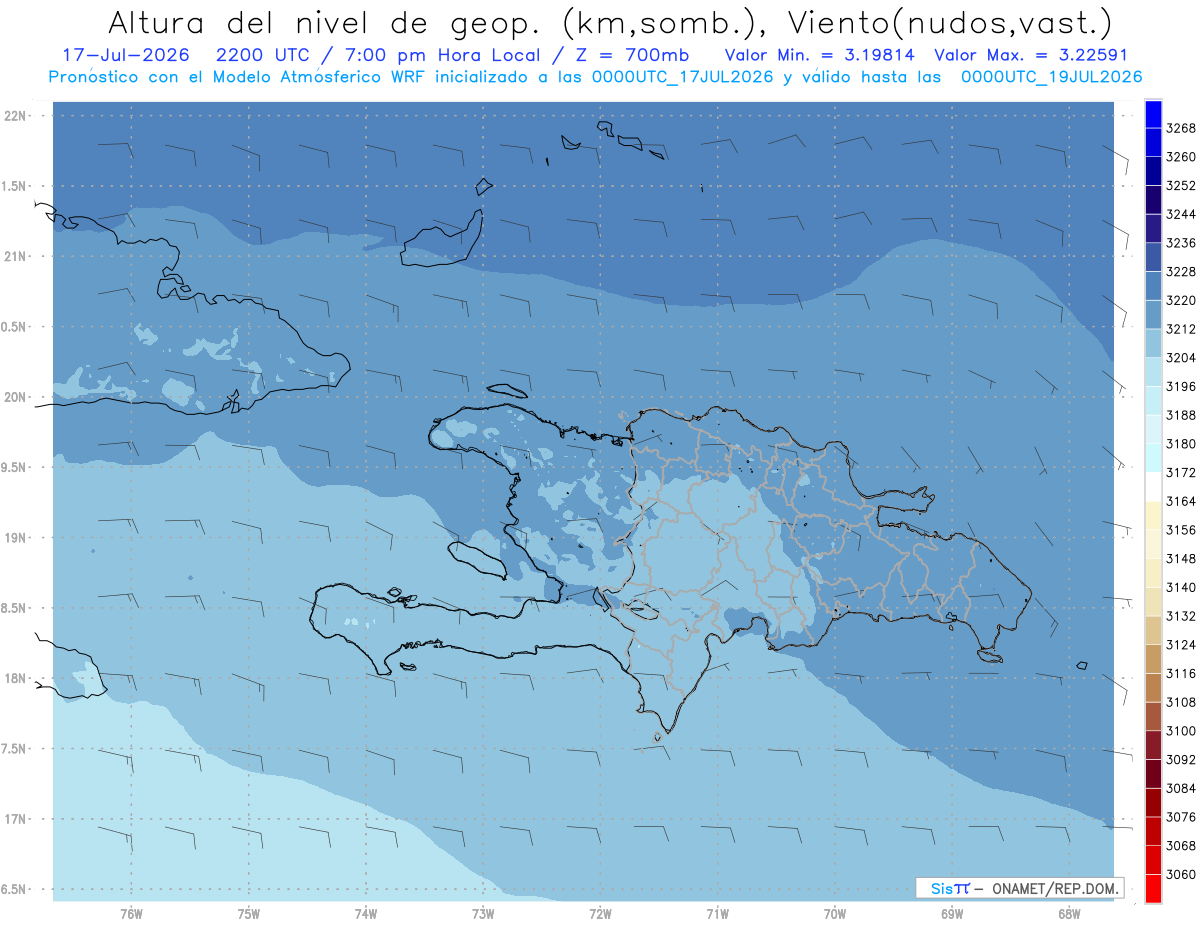Click legend value '3180'

pyautogui.click(x=1181, y=443)
